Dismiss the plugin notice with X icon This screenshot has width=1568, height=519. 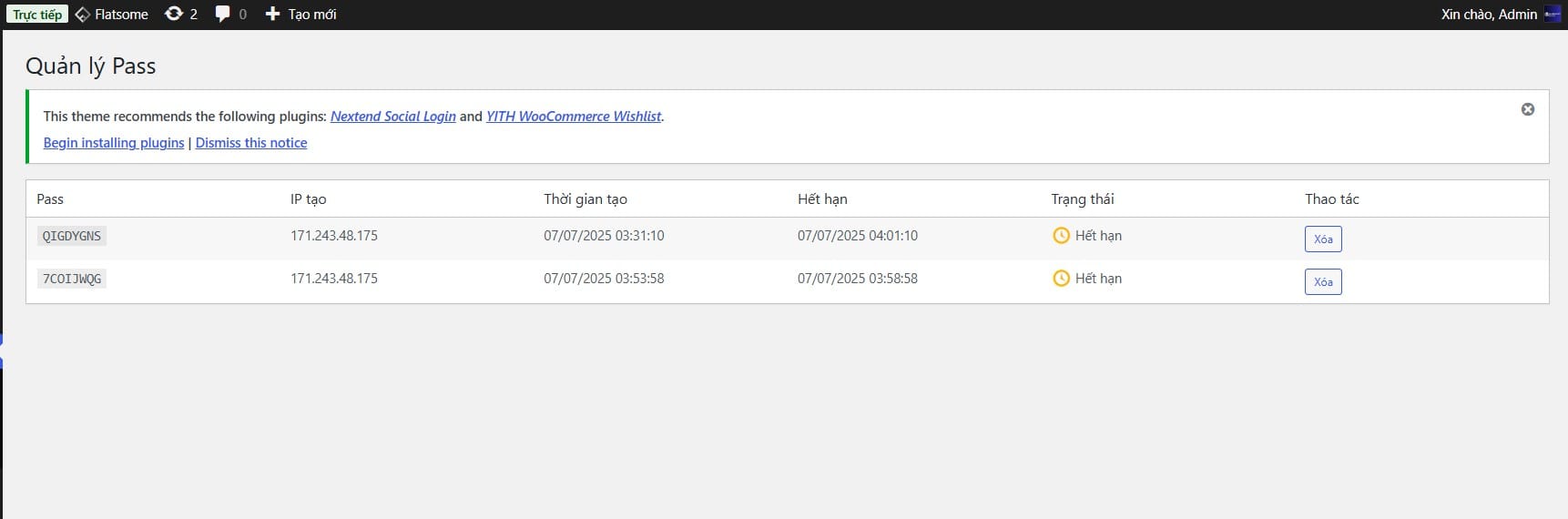(x=1527, y=109)
